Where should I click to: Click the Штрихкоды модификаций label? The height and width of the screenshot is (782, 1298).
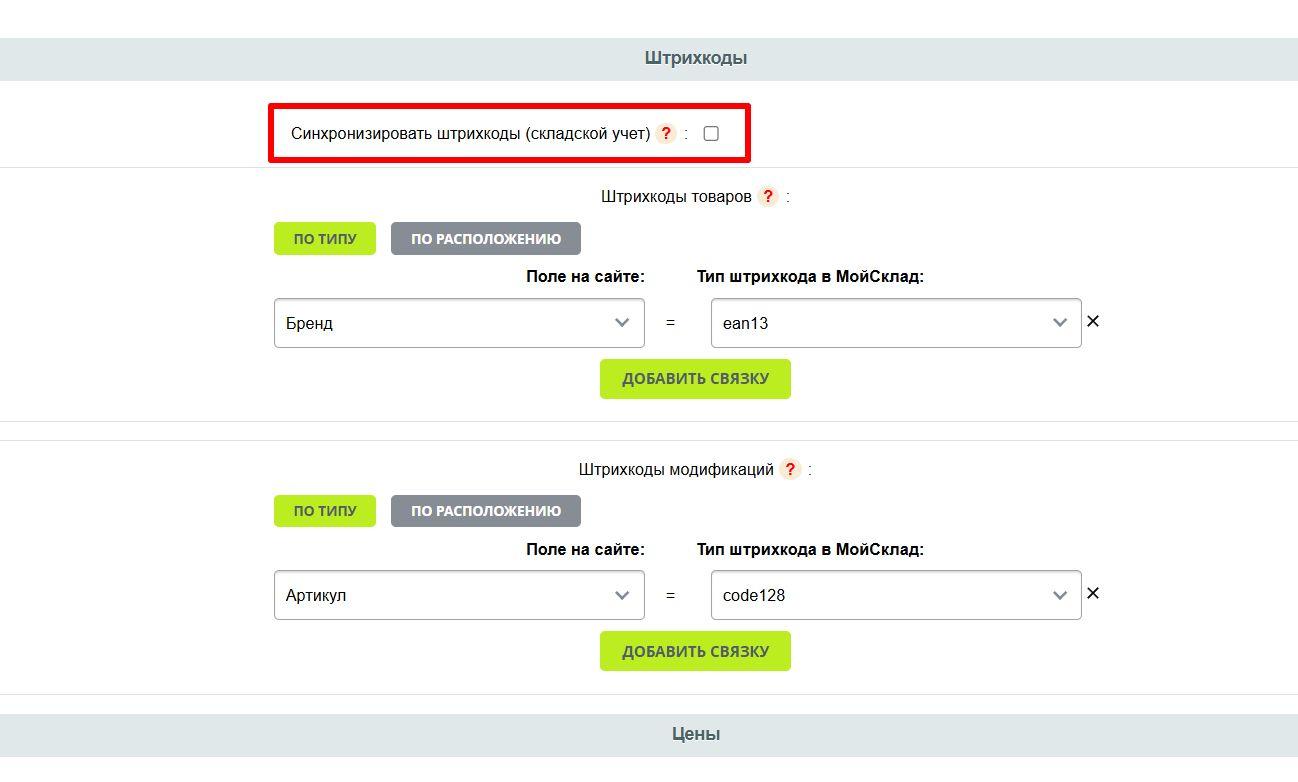coord(676,469)
